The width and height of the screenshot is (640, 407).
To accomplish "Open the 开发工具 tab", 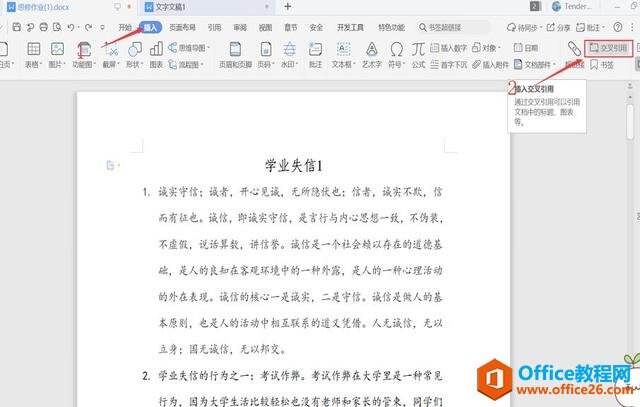I will pos(350,27).
